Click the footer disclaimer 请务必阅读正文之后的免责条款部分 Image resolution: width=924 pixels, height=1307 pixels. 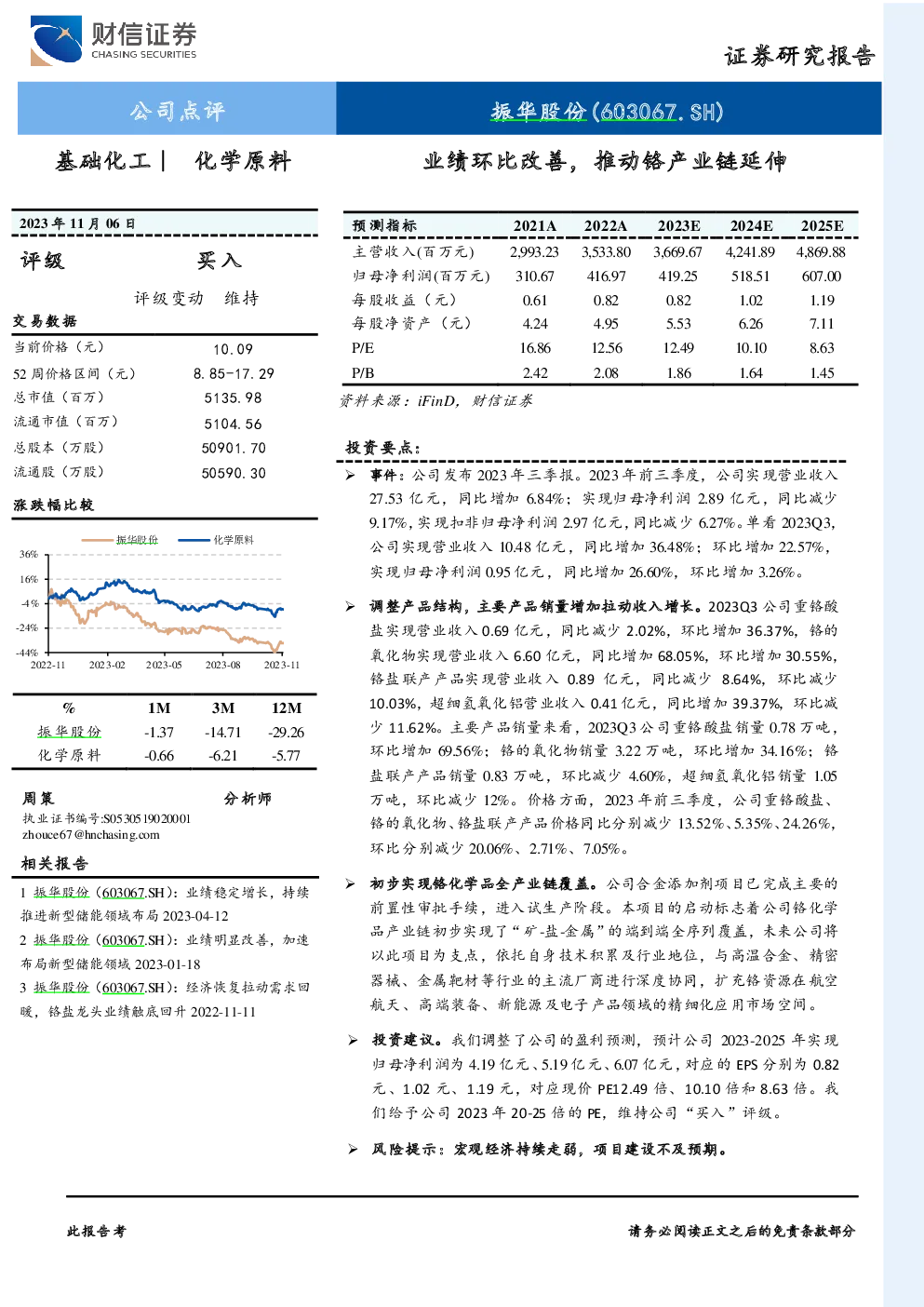click(741, 1232)
